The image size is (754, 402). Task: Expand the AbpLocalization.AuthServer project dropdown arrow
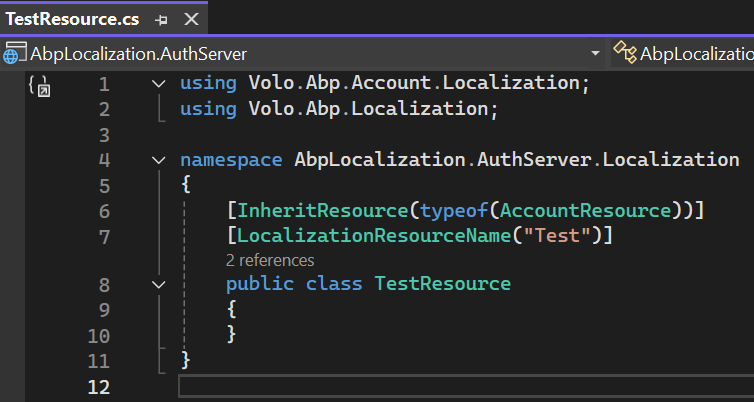pyautogui.click(x=595, y=53)
